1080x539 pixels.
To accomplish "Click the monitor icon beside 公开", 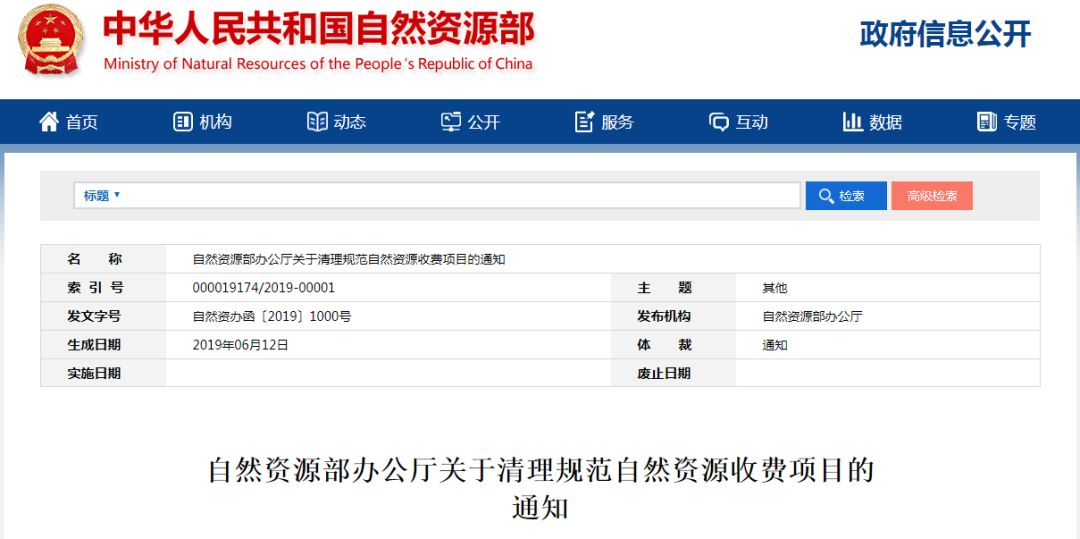I will [450, 122].
